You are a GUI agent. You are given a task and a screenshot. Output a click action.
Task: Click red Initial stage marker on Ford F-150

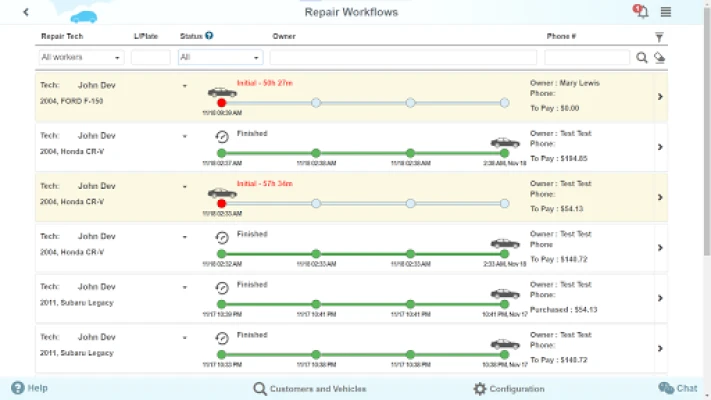222,103
